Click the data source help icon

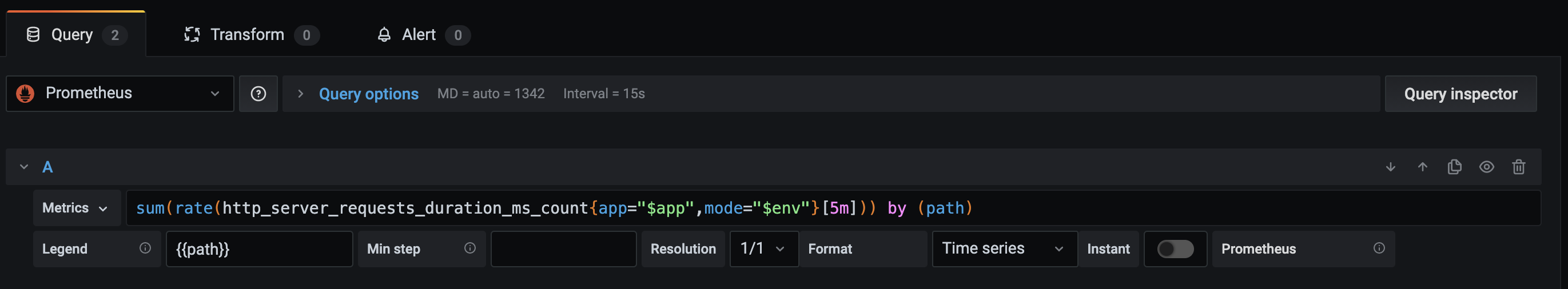click(258, 94)
